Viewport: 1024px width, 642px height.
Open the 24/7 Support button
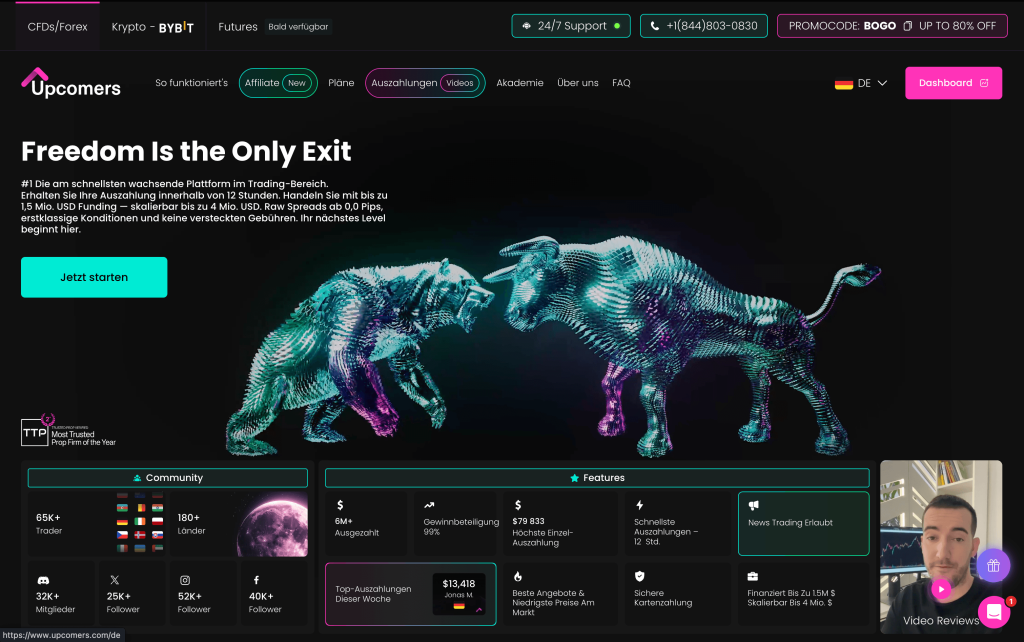[x=571, y=26]
